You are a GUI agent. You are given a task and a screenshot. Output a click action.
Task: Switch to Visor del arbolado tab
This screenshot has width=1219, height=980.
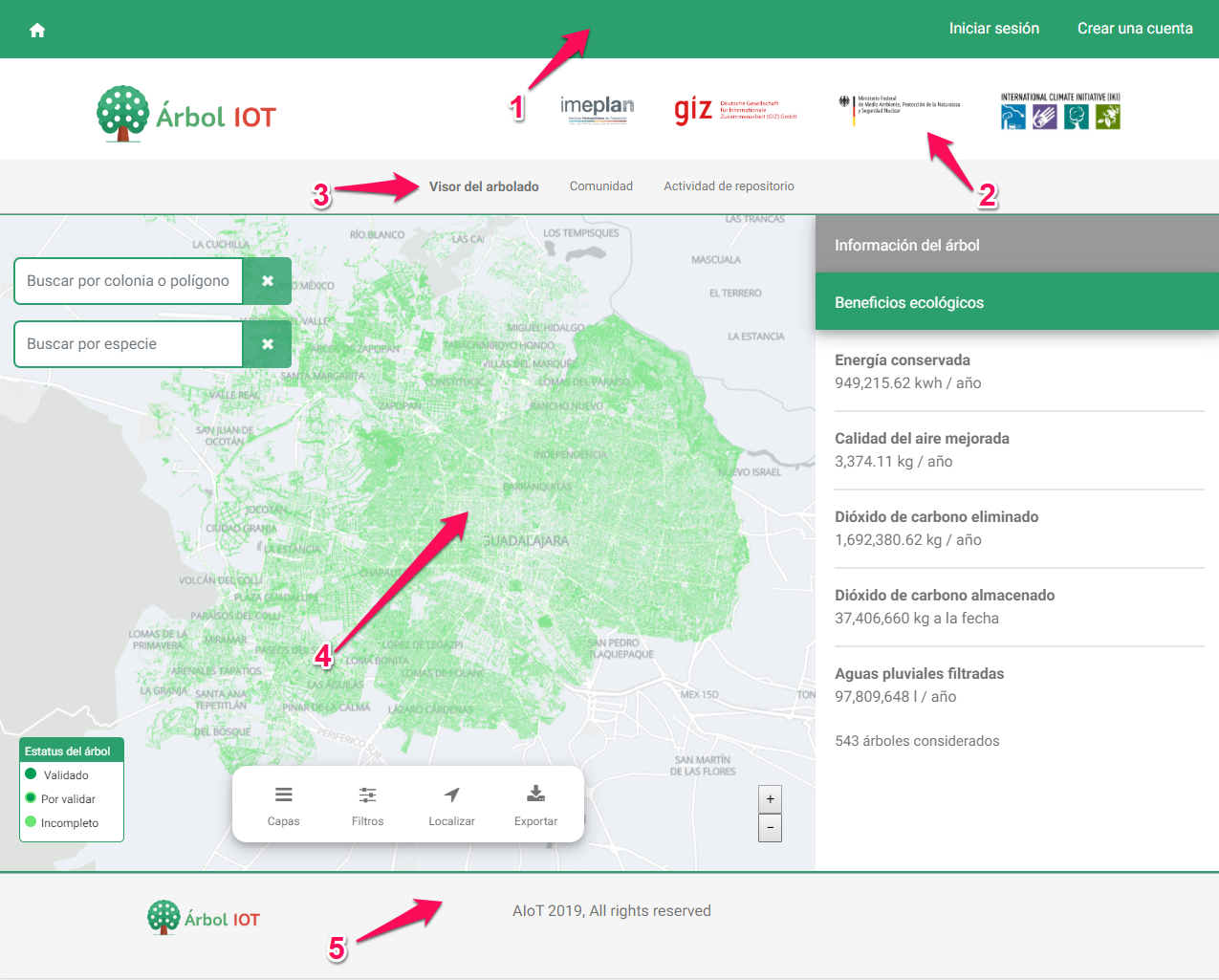click(x=484, y=186)
